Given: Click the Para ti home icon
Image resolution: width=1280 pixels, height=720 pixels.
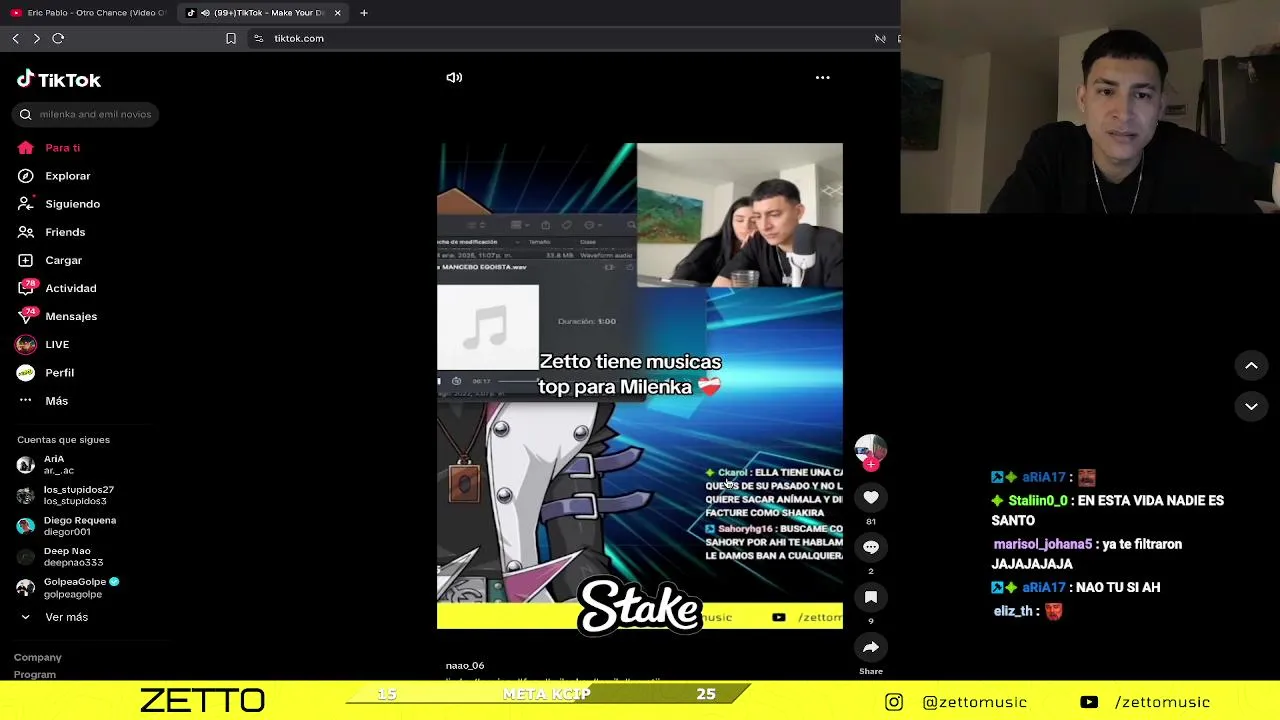Looking at the screenshot, I should 26,148.
